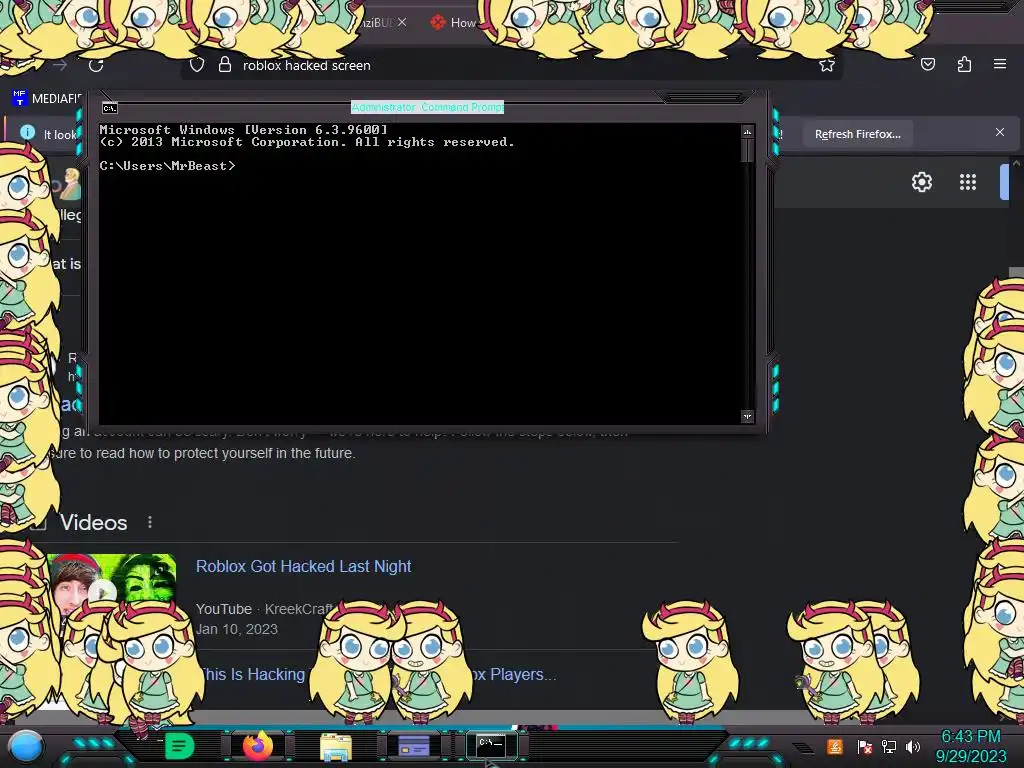Open the This Is Hacking video link
1024x768 pixels.
(x=253, y=674)
